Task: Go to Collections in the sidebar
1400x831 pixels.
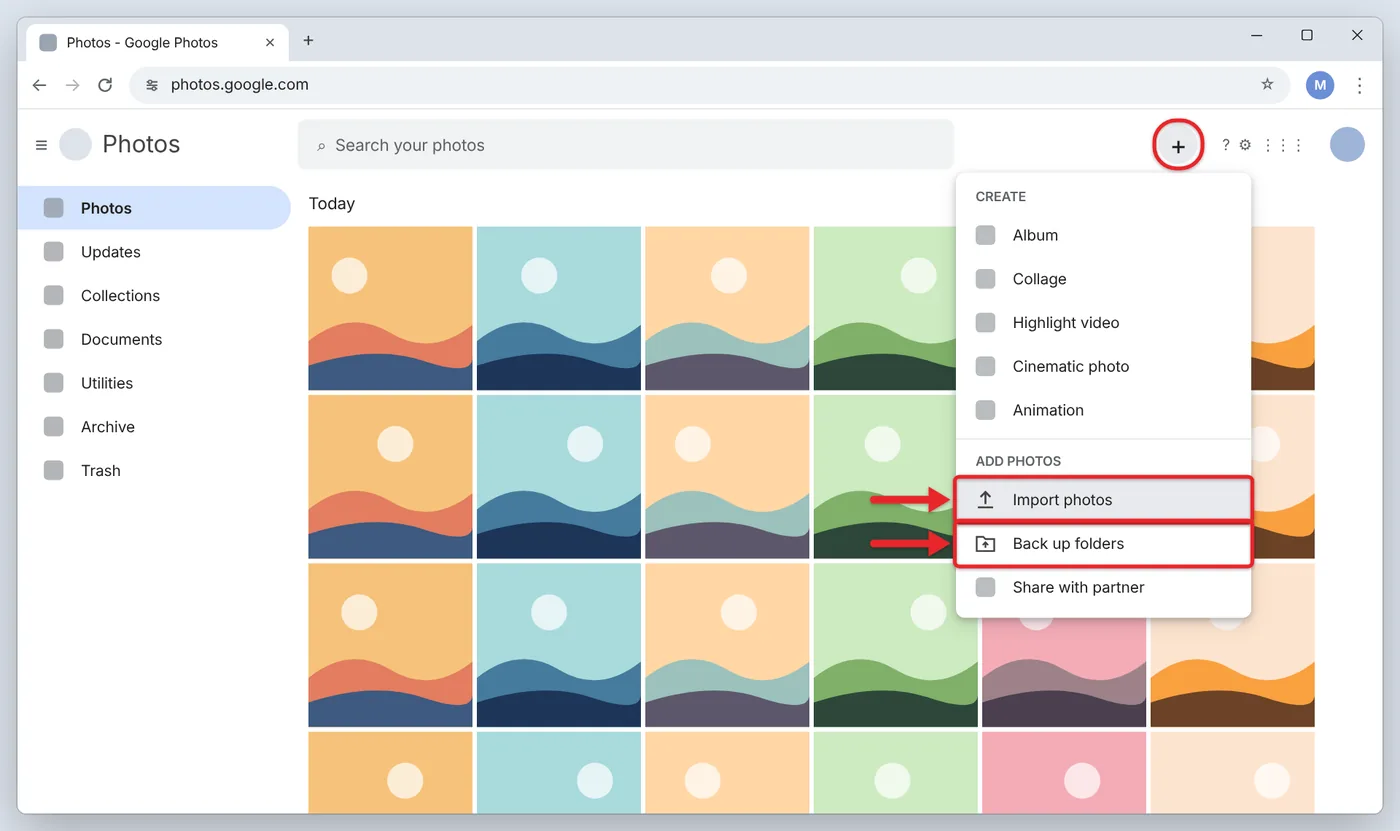Action: 154,296
